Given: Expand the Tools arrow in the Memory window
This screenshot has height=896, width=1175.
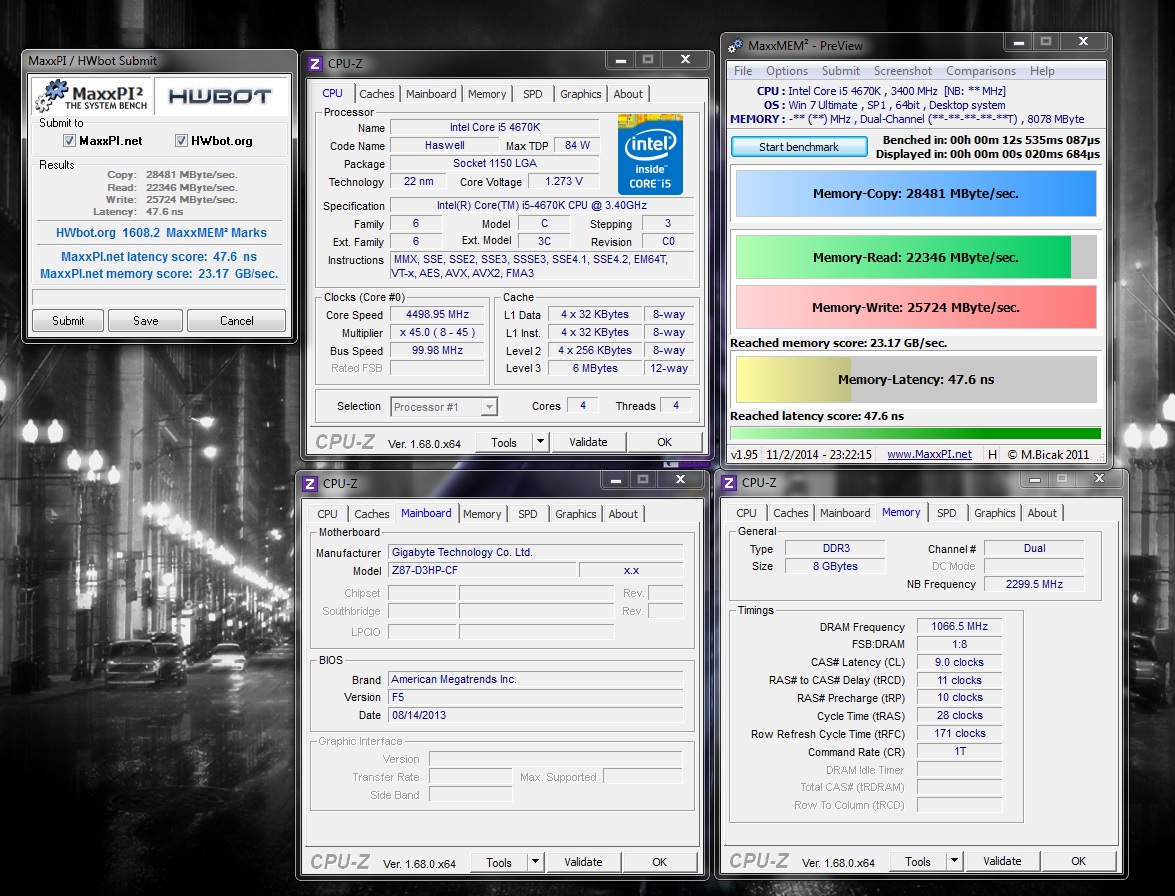Looking at the screenshot, I should point(954,861).
